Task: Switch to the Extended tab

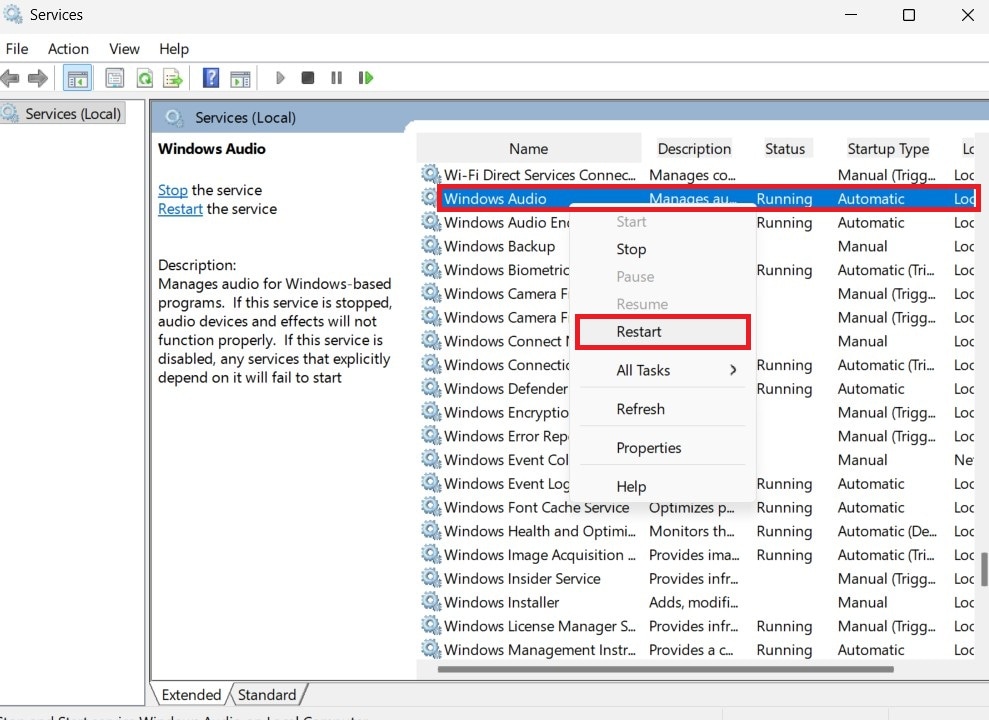Action: click(x=191, y=695)
